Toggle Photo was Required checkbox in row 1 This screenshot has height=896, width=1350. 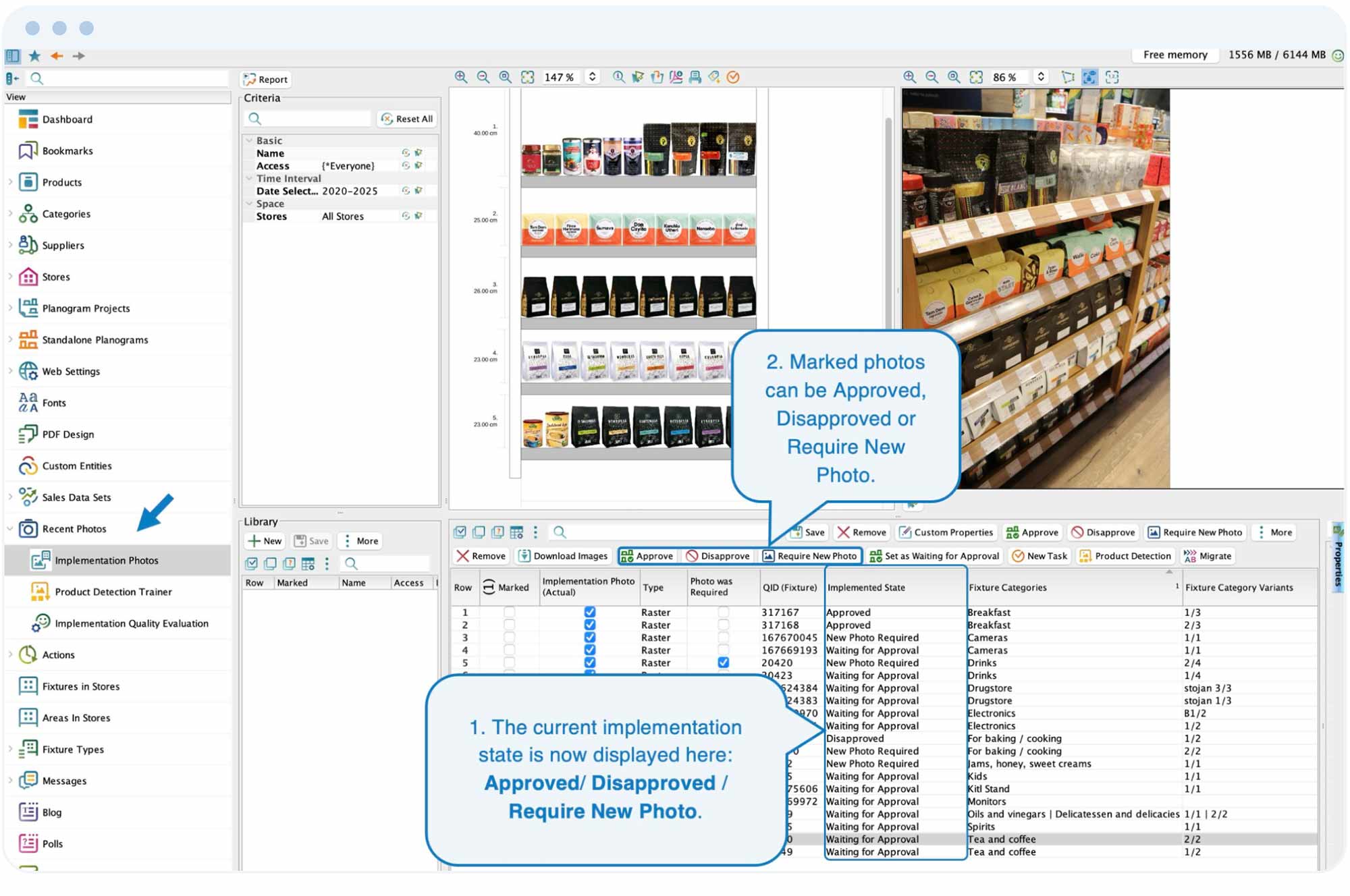coord(723,612)
